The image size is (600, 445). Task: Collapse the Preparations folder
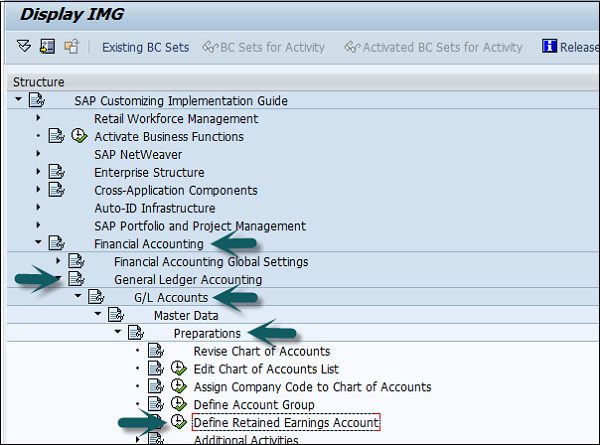[x=117, y=333]
